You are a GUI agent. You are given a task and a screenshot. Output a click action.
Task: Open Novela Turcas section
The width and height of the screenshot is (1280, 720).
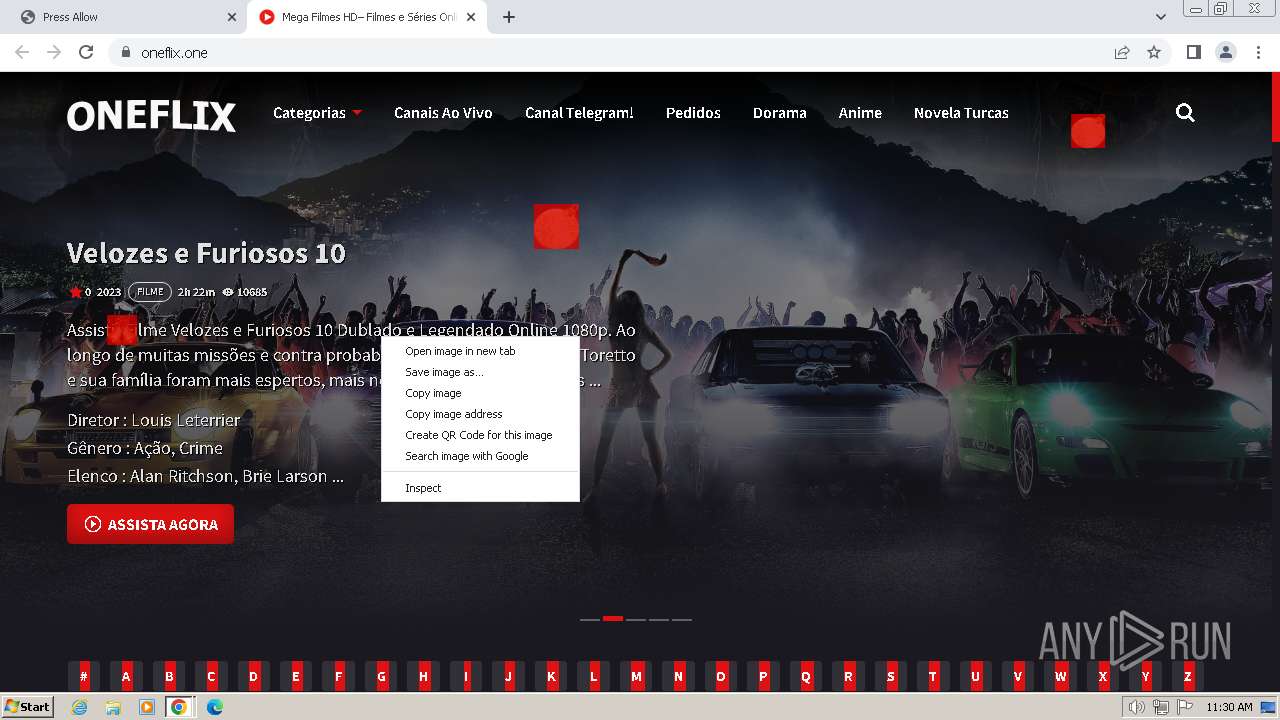point(961,113)
